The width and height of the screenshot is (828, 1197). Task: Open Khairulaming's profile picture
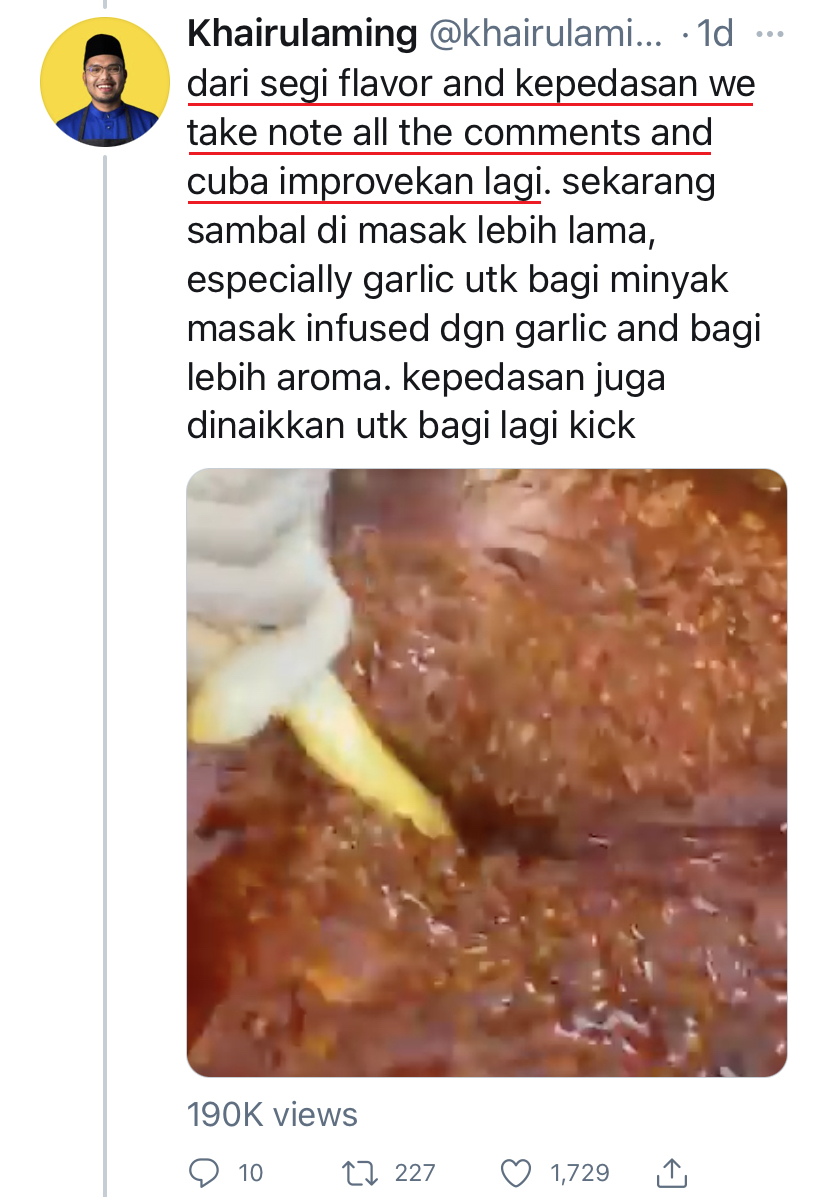coord(105,82)
